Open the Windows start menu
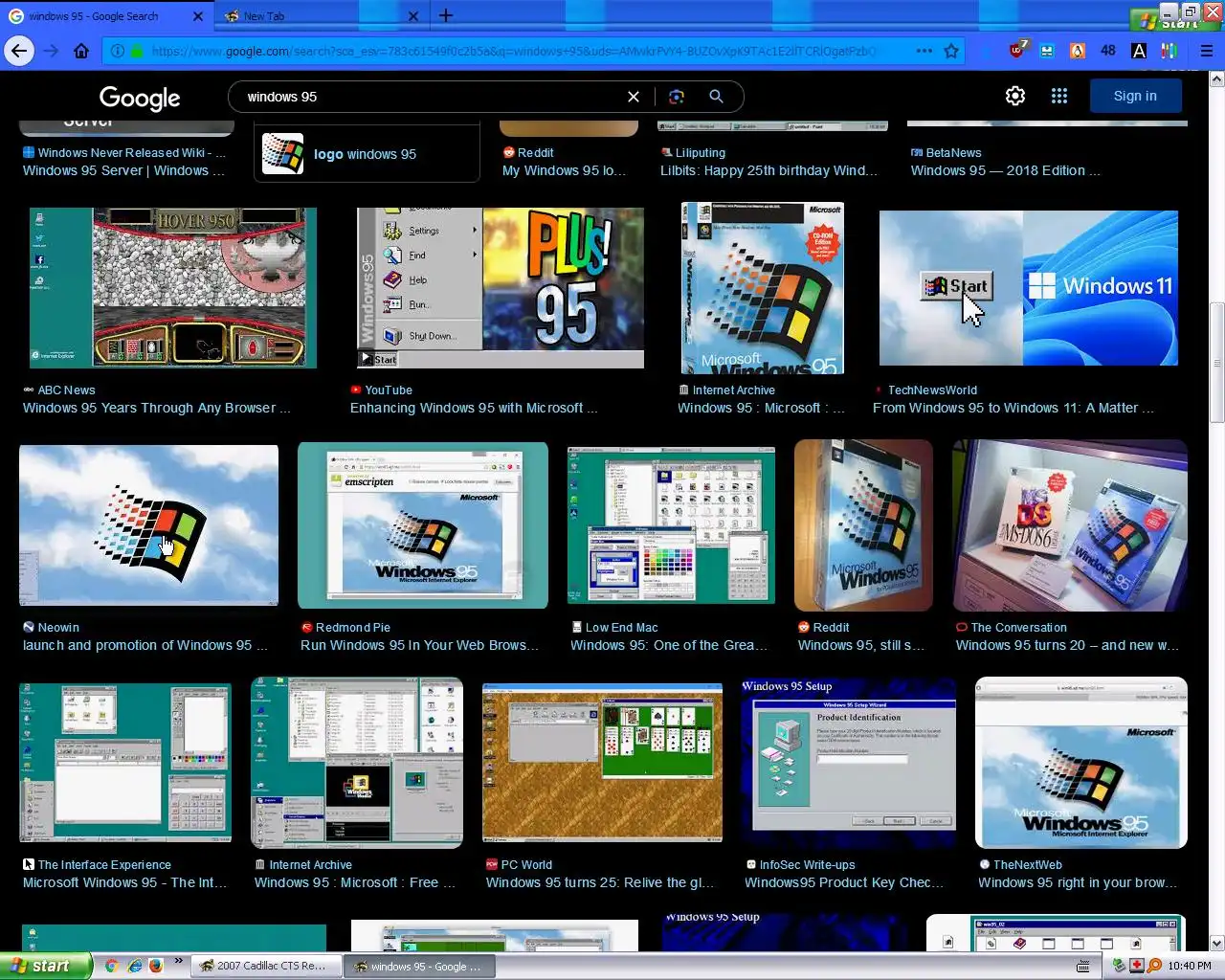 click(x=45, y=966)
